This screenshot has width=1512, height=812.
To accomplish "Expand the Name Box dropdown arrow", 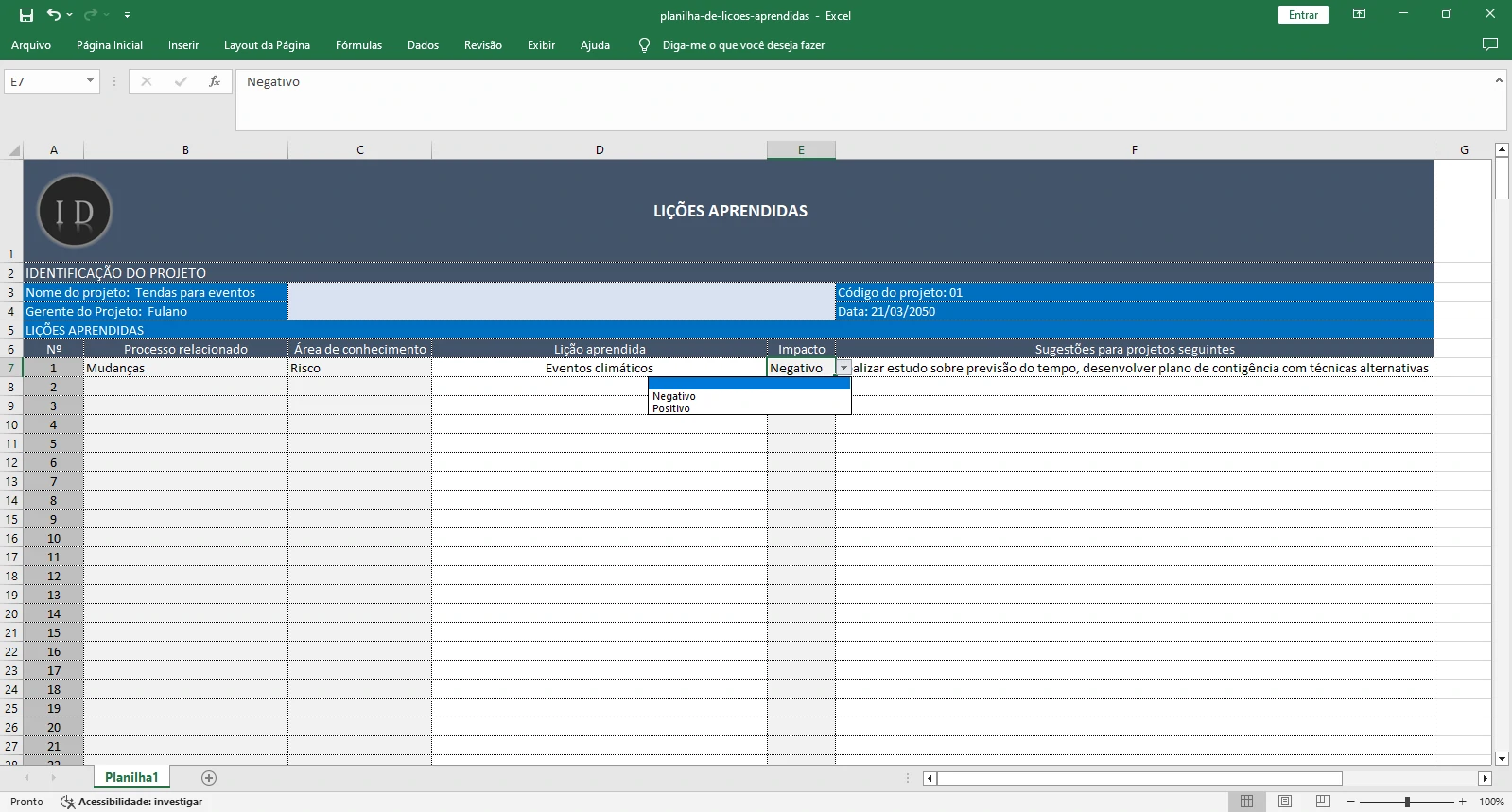I will click(x=90, y=82).
